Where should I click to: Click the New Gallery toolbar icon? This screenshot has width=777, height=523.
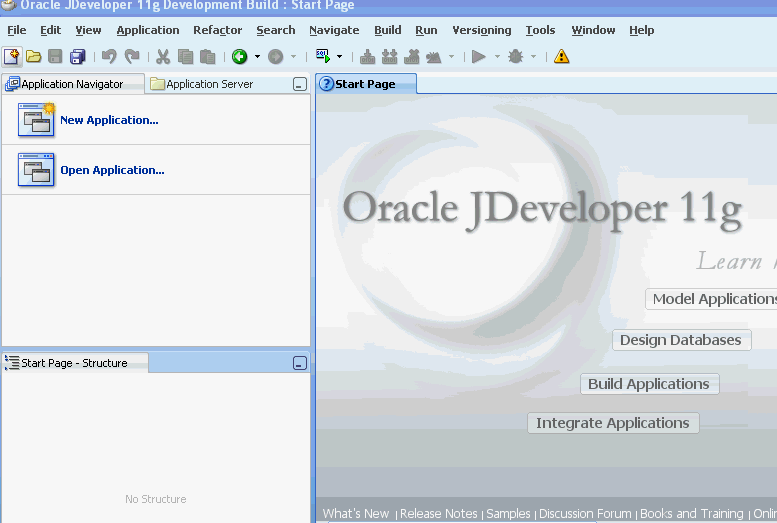tap(11, 57)
